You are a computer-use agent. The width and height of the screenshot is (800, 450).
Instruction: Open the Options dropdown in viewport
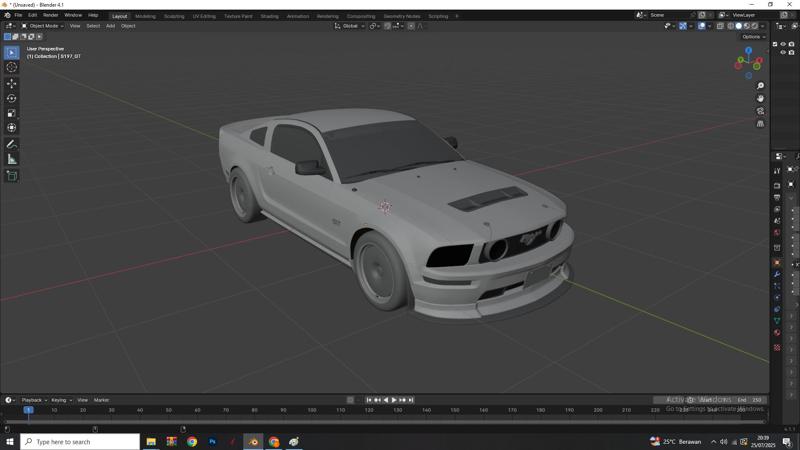click(753, 37)
